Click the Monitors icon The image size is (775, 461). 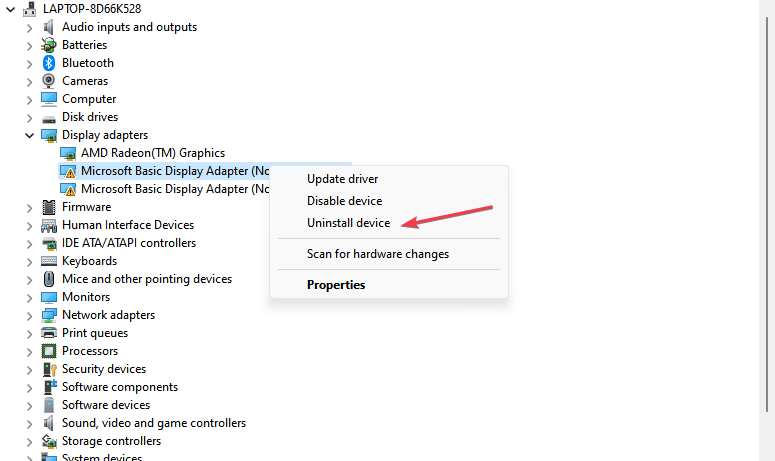48,297
